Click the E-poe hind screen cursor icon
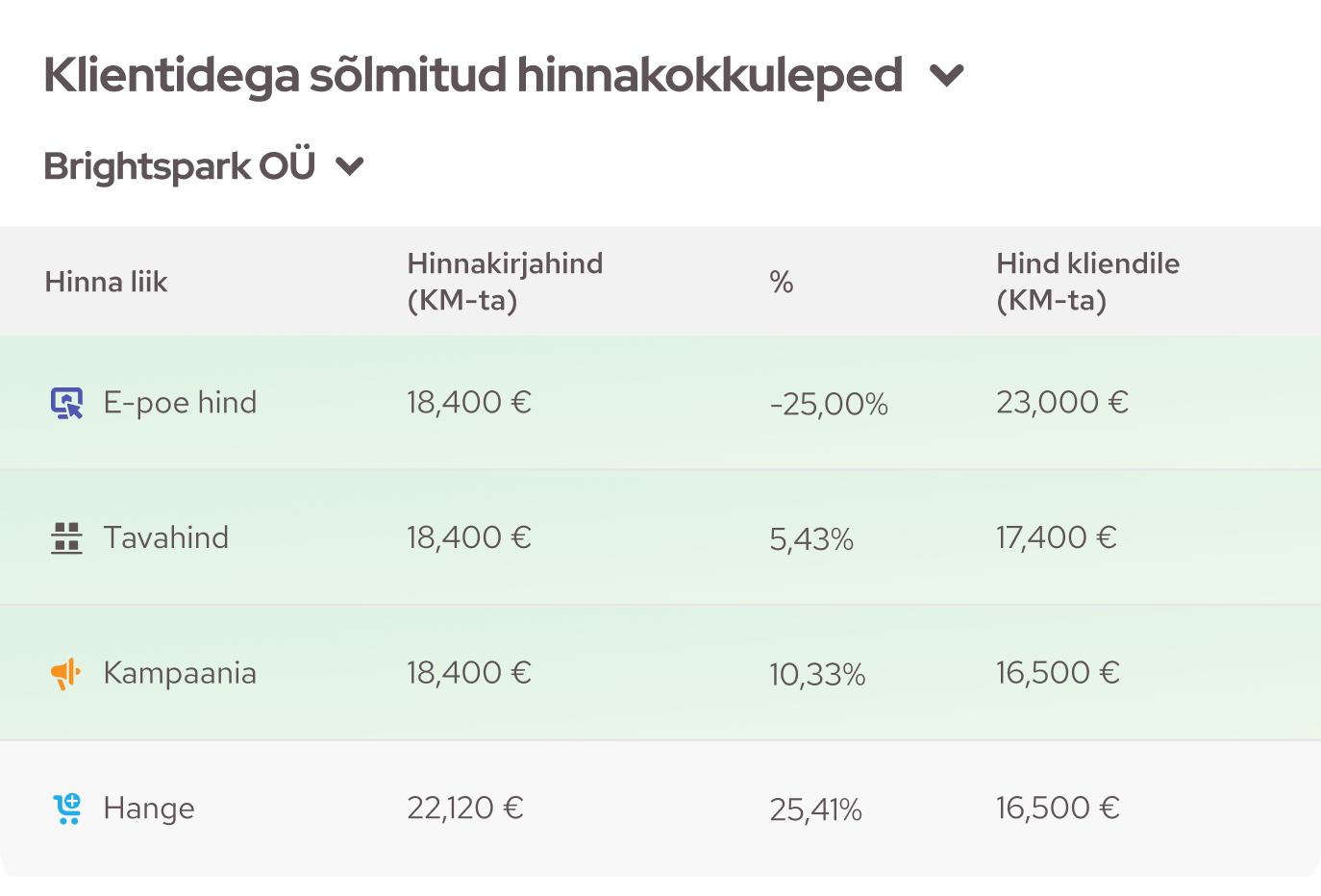This screenshot has height=896, width=1321. tap(66, 403)
